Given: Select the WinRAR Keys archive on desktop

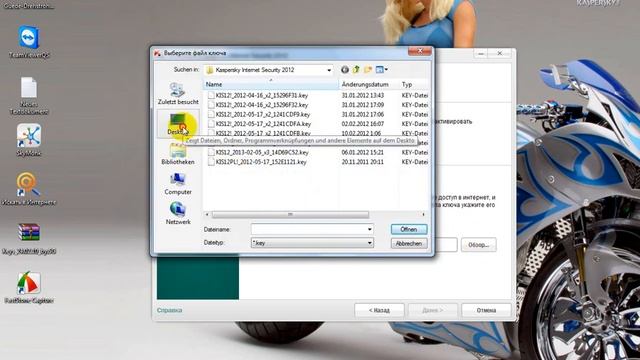Looking at the screenshot, I should click(29, 239).
